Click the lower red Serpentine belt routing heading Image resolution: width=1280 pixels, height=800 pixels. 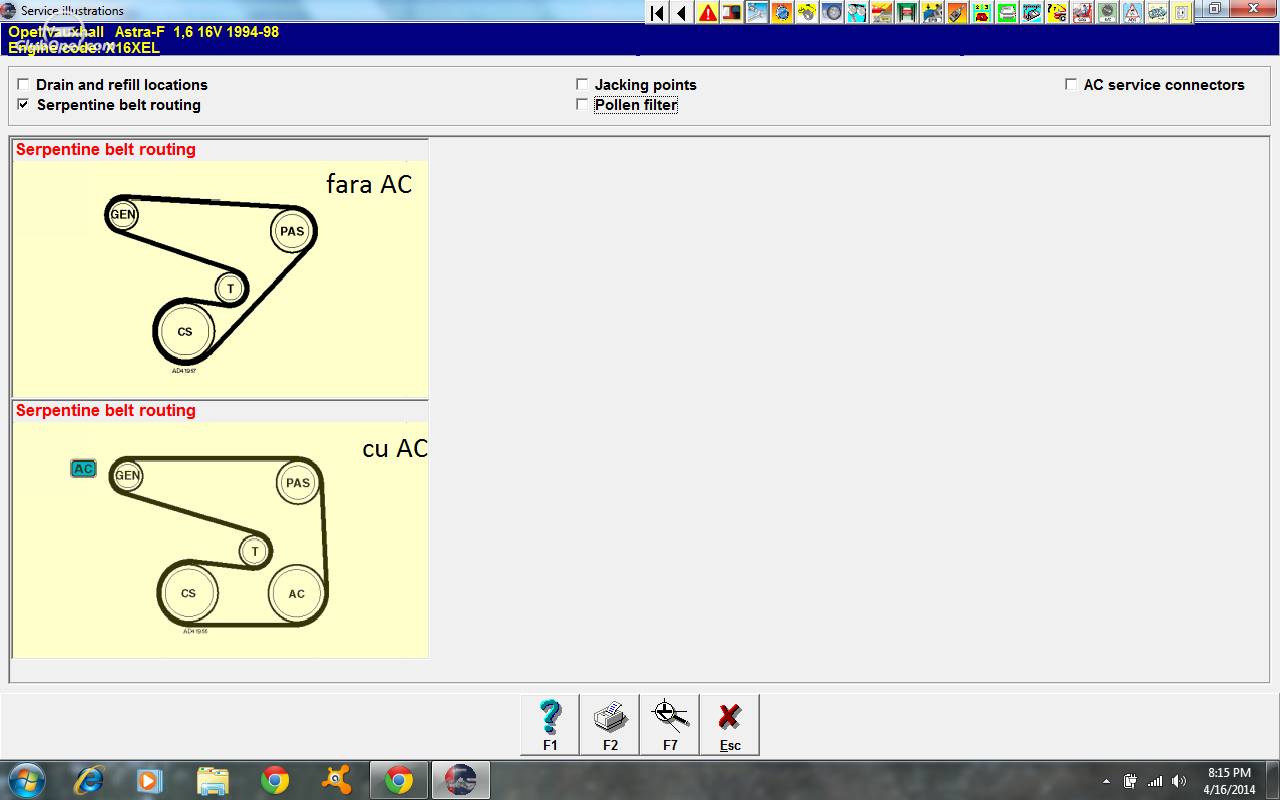tap(106, 410)
